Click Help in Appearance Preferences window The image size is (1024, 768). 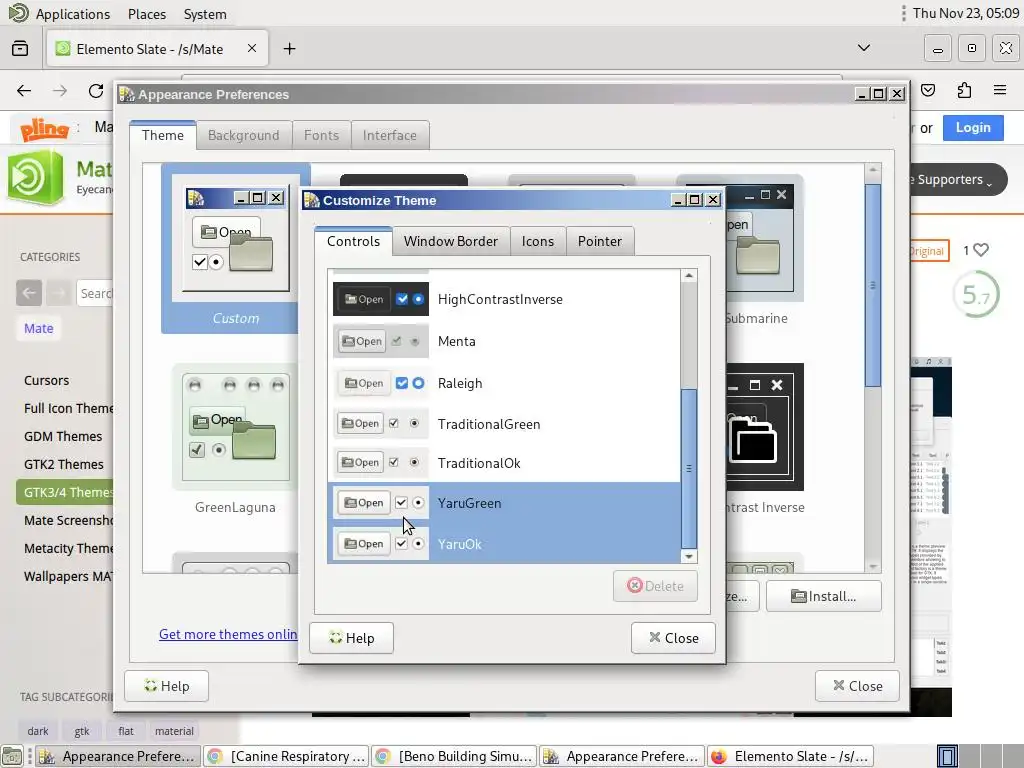pos(167,686)
